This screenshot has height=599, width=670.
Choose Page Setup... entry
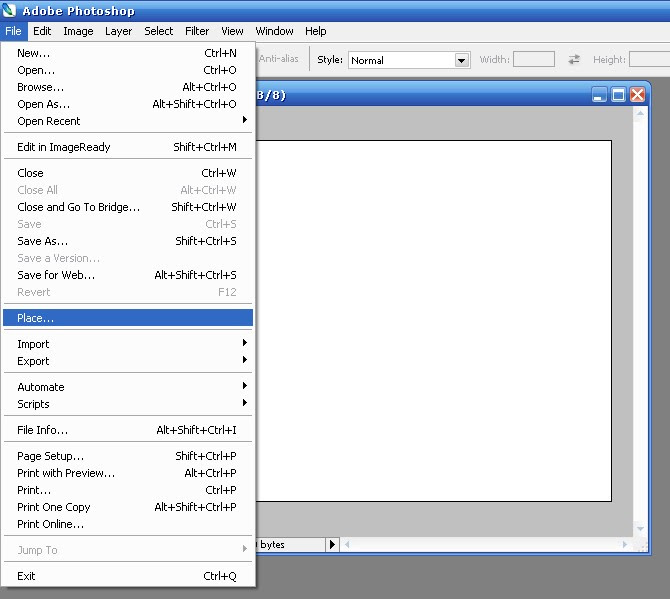click(x=128, y=456)
